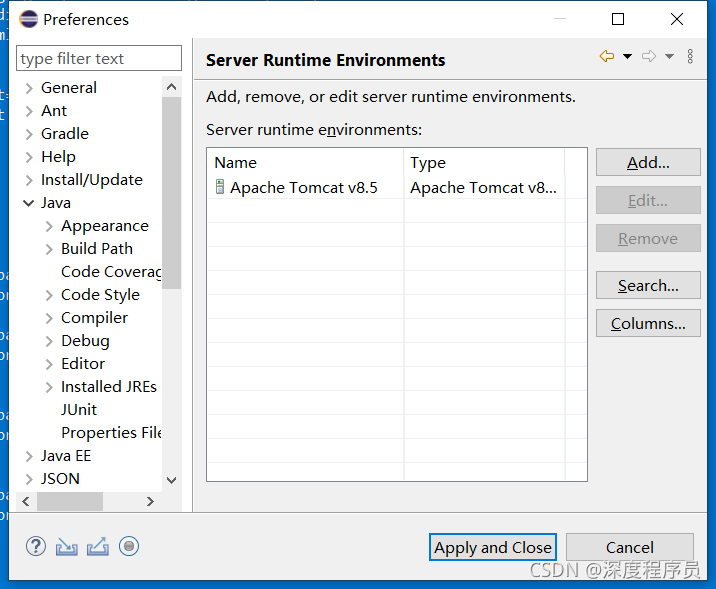Click the Columns... button
This screenshot has width=716, height=589.
pyautogui.click(x=648, y=323)
